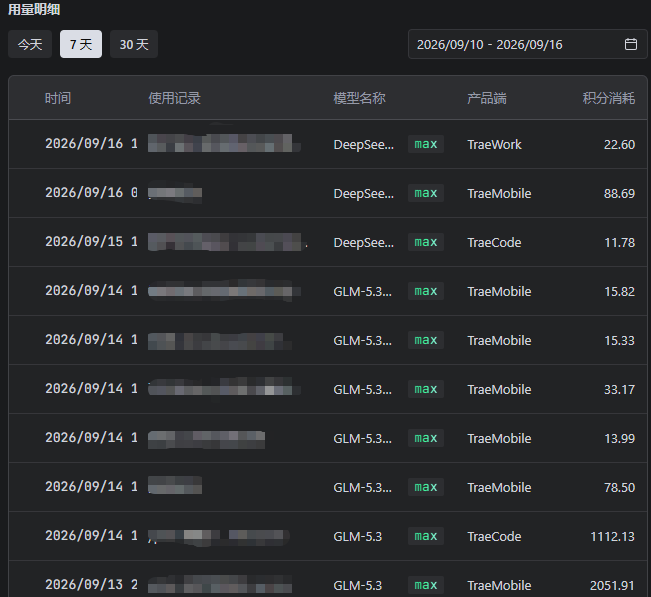Select the 30 天 filter tab
The image size is (651, 597).
click(x=134, y=44)
